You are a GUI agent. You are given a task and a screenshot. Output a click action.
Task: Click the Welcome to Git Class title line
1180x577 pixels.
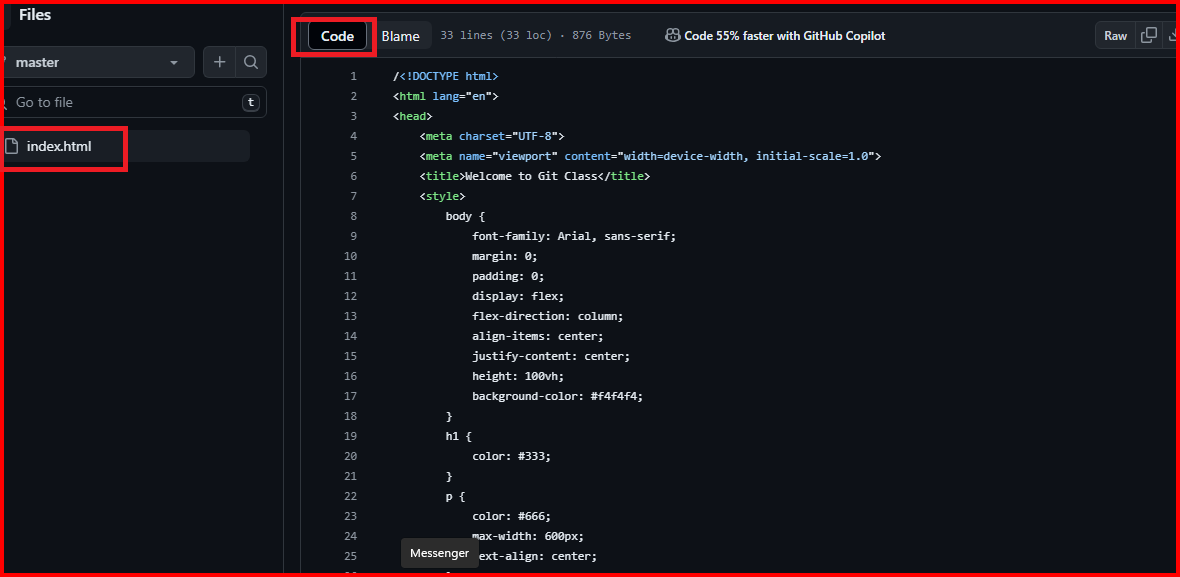pyautogui.click(x=534, y=176)
